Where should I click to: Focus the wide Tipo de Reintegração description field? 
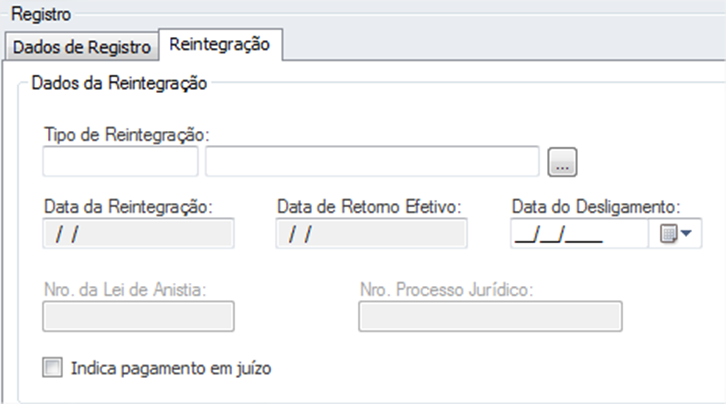372,161
